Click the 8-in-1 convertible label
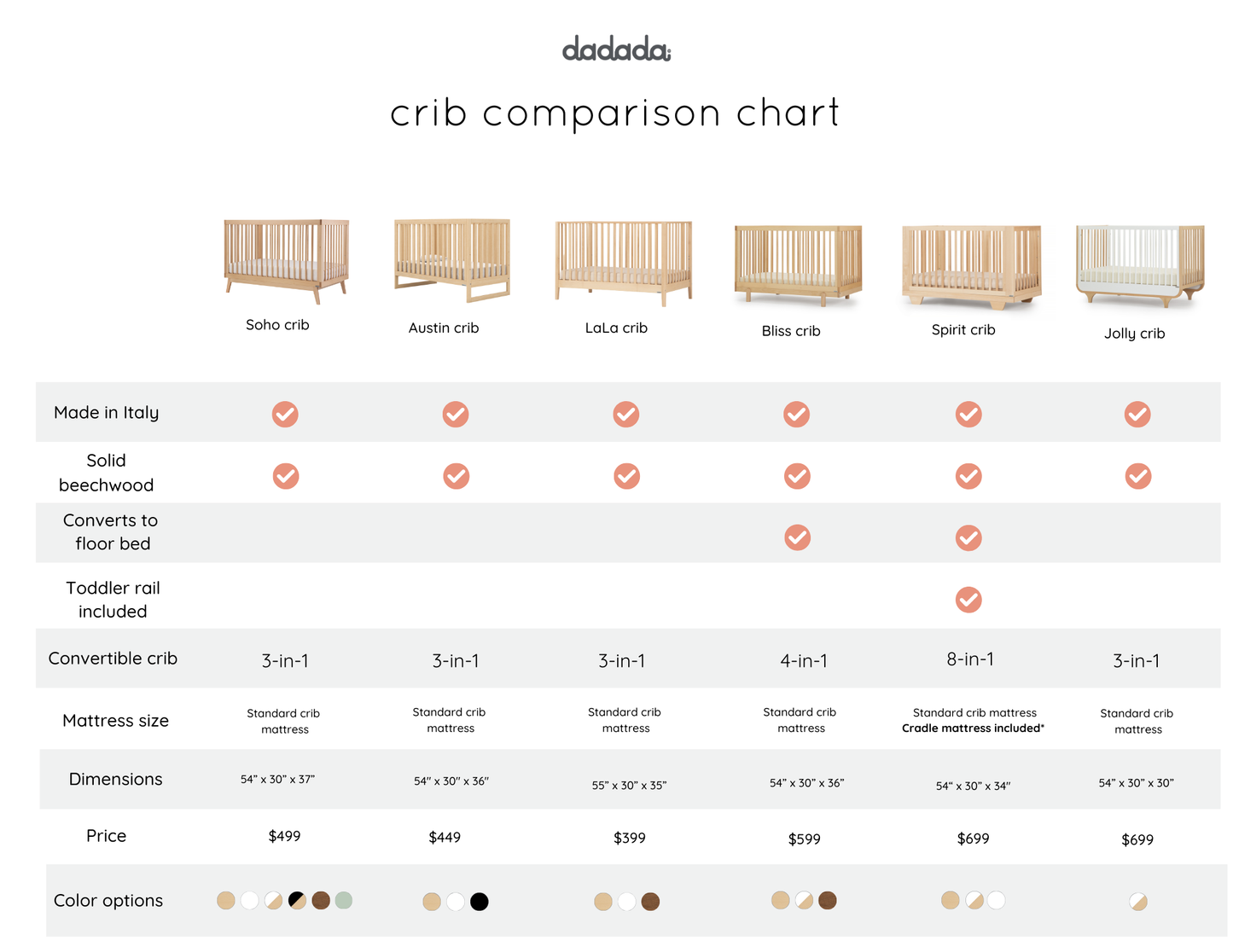This screenshot has width=1233, height=952. tap(970, 659)
